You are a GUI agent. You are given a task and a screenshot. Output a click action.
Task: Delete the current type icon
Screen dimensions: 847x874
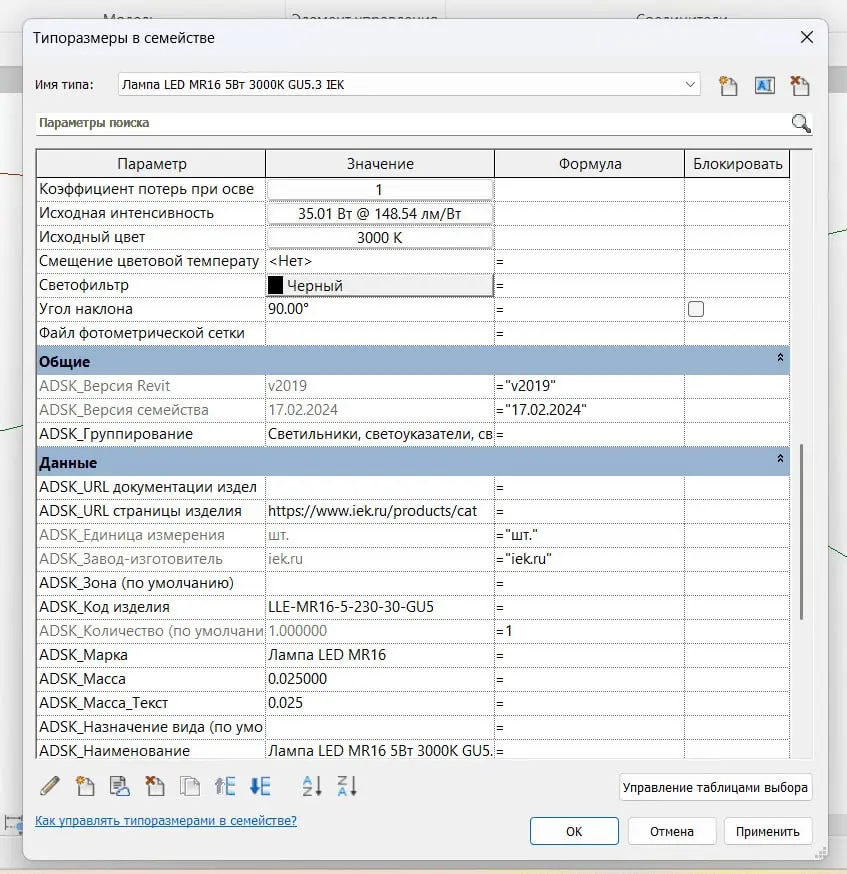(x=800, y=86)
